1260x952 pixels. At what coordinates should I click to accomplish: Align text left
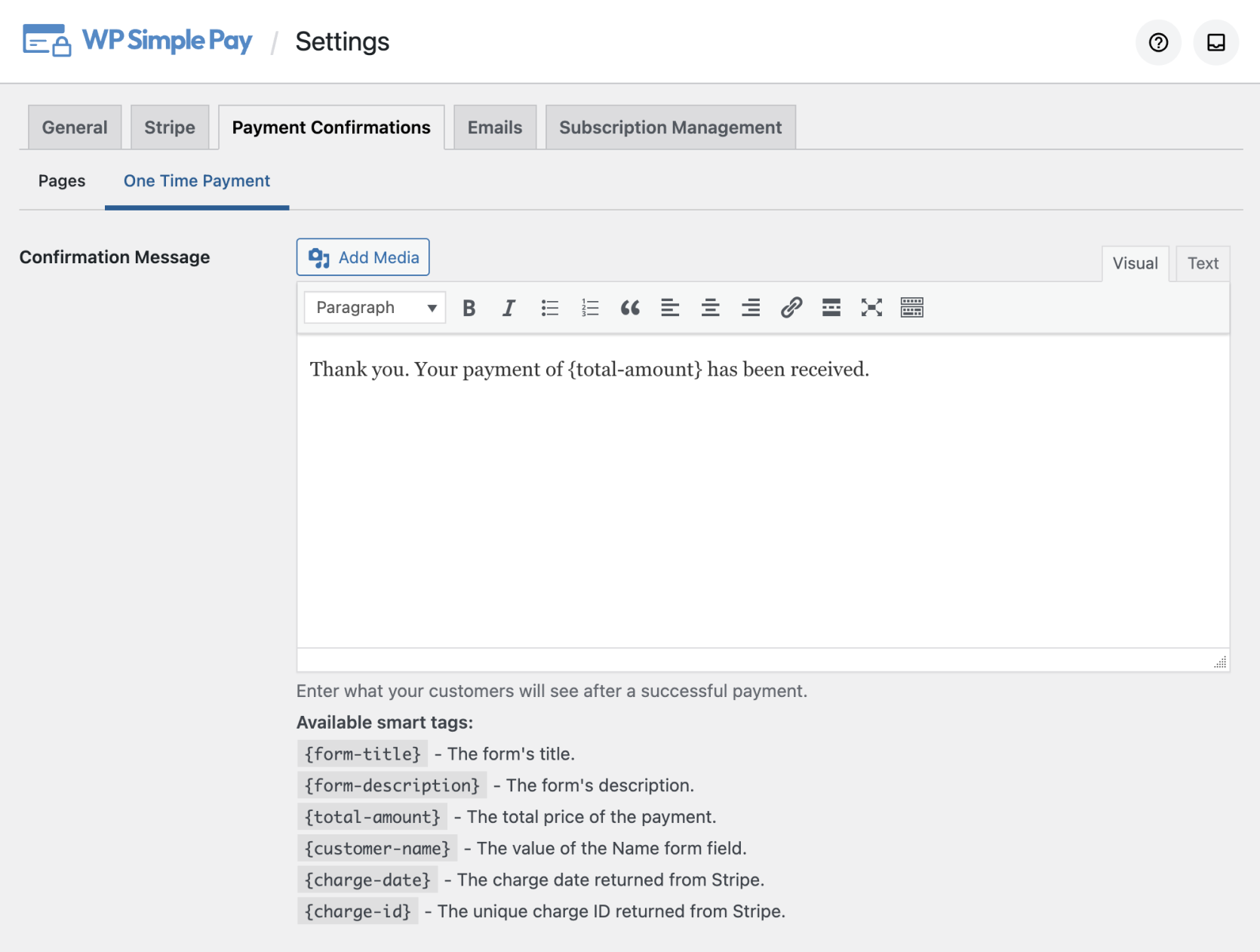coord(670,308)
